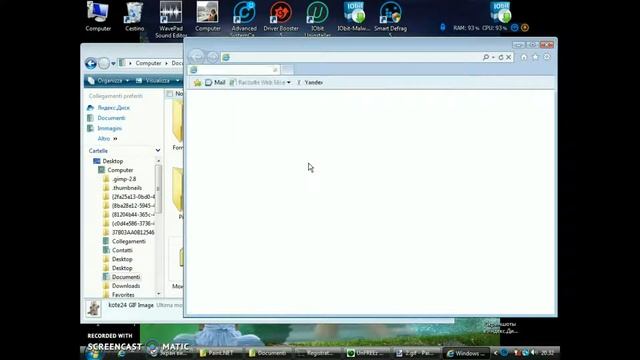Select Collegamenti folder in tree
Image resolution: width=640 pixels, height=360 pixels.
[x=129, y=242]
